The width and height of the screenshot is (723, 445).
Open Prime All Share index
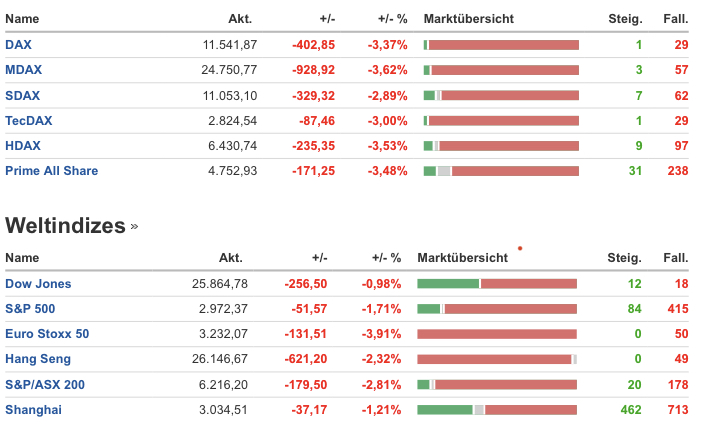click(52, 171)
